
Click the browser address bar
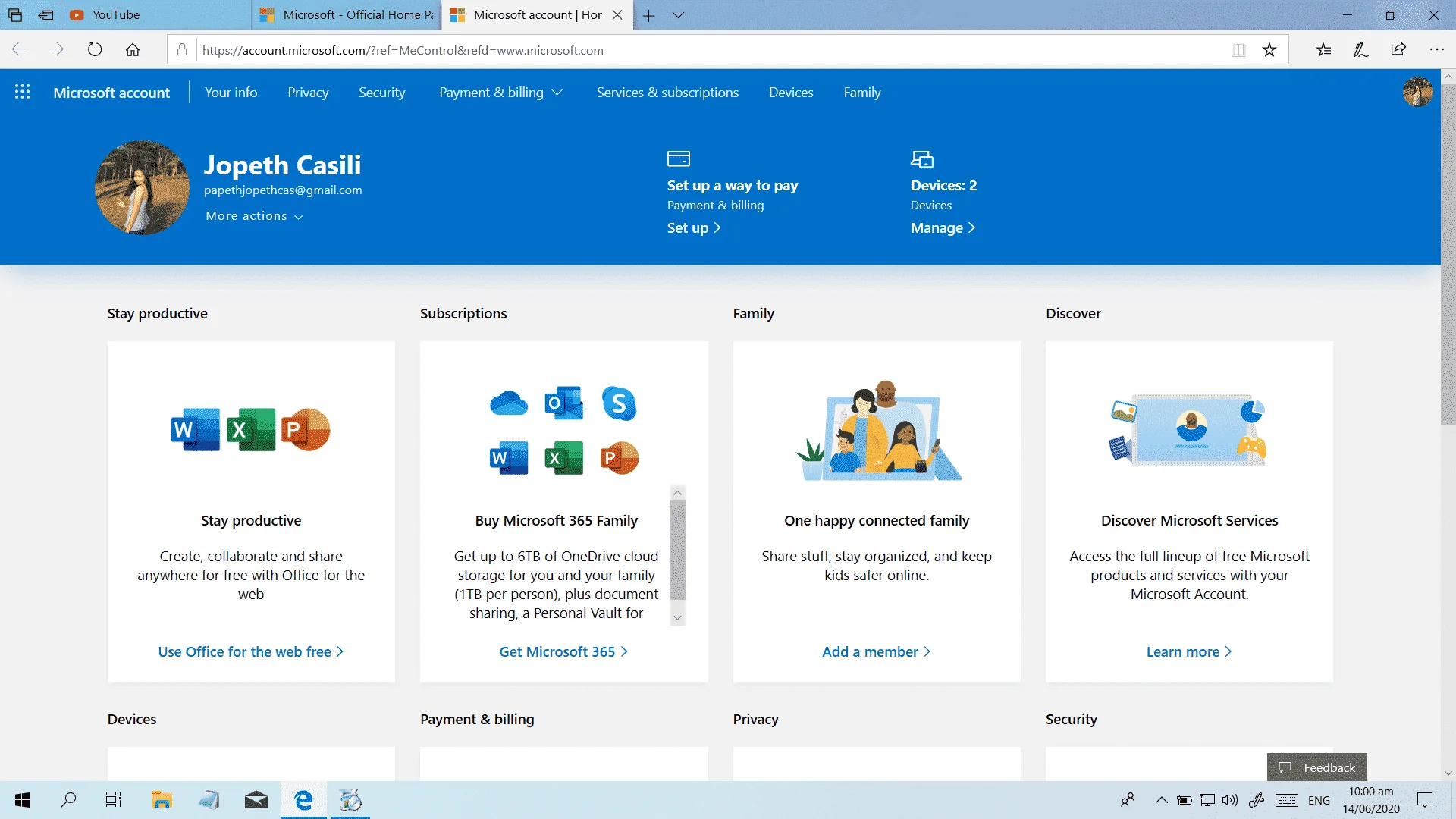713,50
